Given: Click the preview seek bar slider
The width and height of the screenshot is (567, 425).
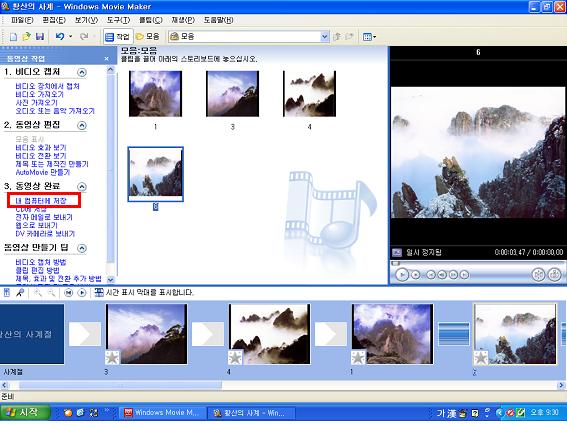Looking at the screenshot, I should point(396,264).
